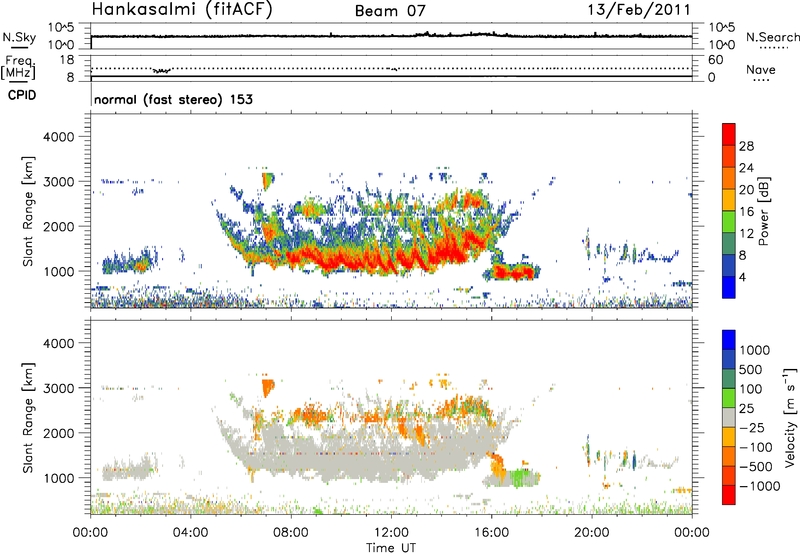Click the 'Time UT' axis label
Screen dimensions: 800x554
(x=391, y=548)
